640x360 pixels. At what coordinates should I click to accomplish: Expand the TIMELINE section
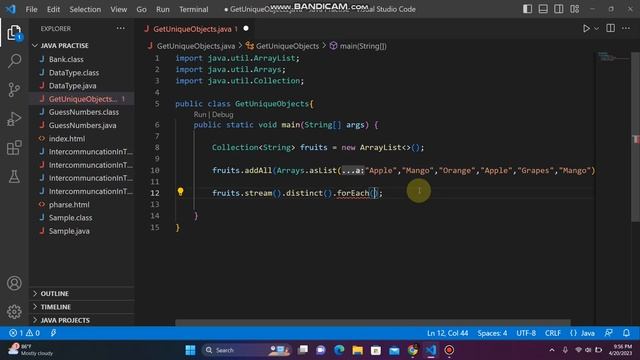click(56, 307)
